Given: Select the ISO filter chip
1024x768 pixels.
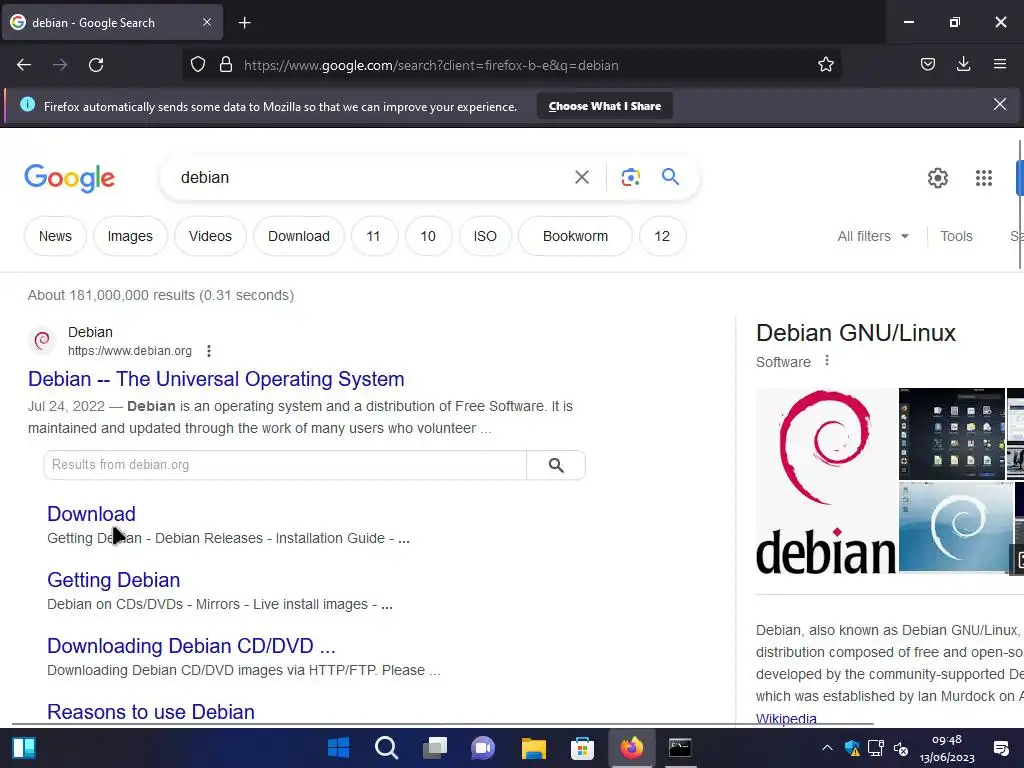Looking at the screenshot, I should coord(485,236).
